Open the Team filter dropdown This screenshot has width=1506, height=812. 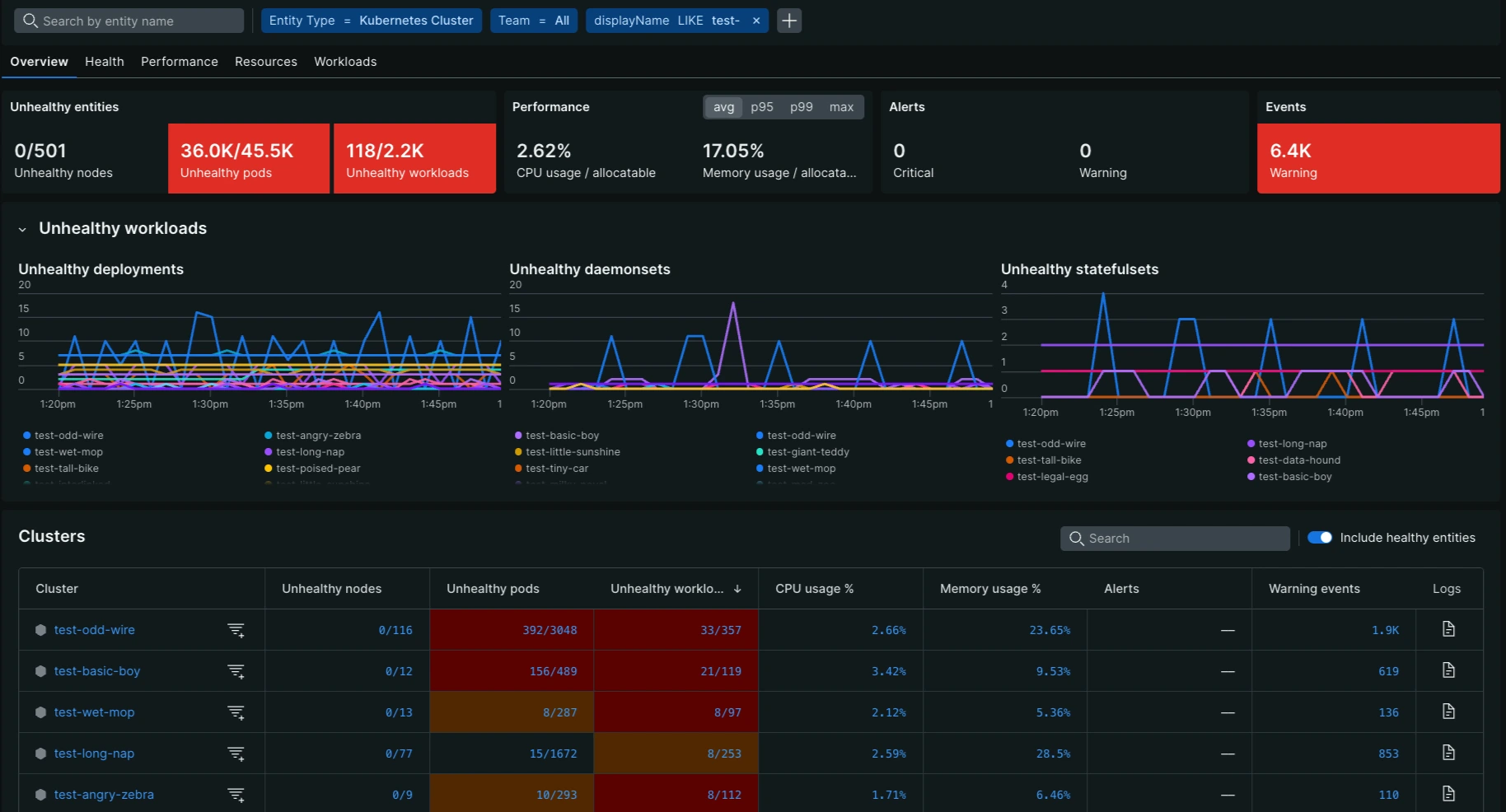pos(533,20)
